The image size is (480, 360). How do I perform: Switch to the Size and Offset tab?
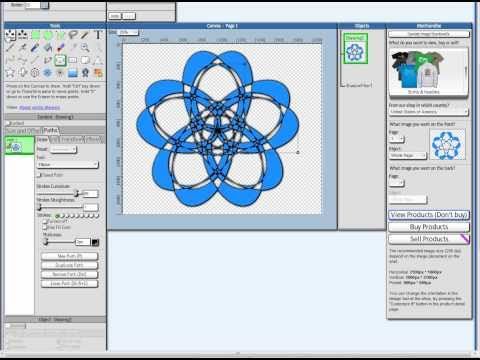pyautogui.click(x=23, y=130)
